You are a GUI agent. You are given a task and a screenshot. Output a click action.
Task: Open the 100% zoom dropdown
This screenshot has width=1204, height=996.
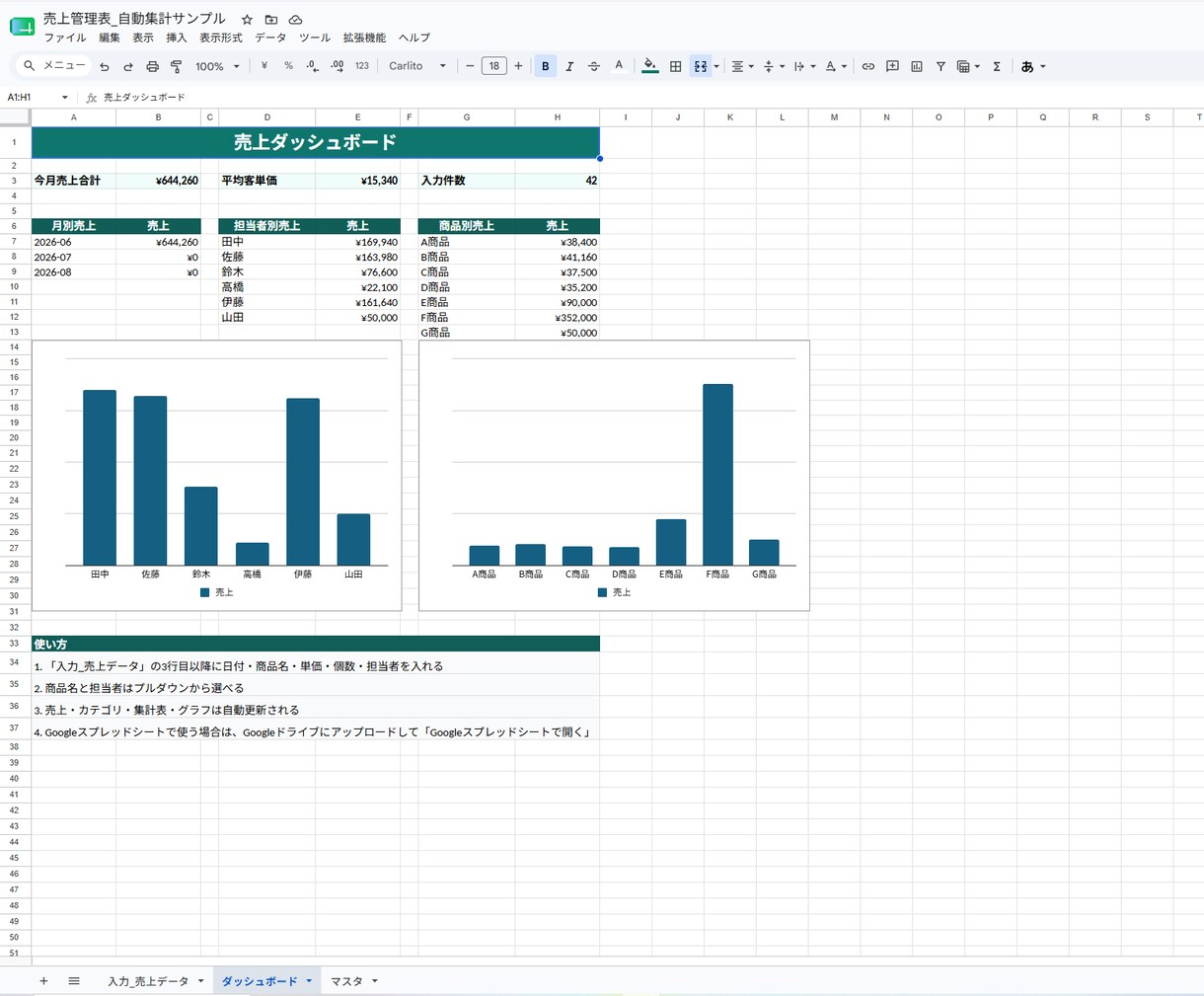point(217,66)
